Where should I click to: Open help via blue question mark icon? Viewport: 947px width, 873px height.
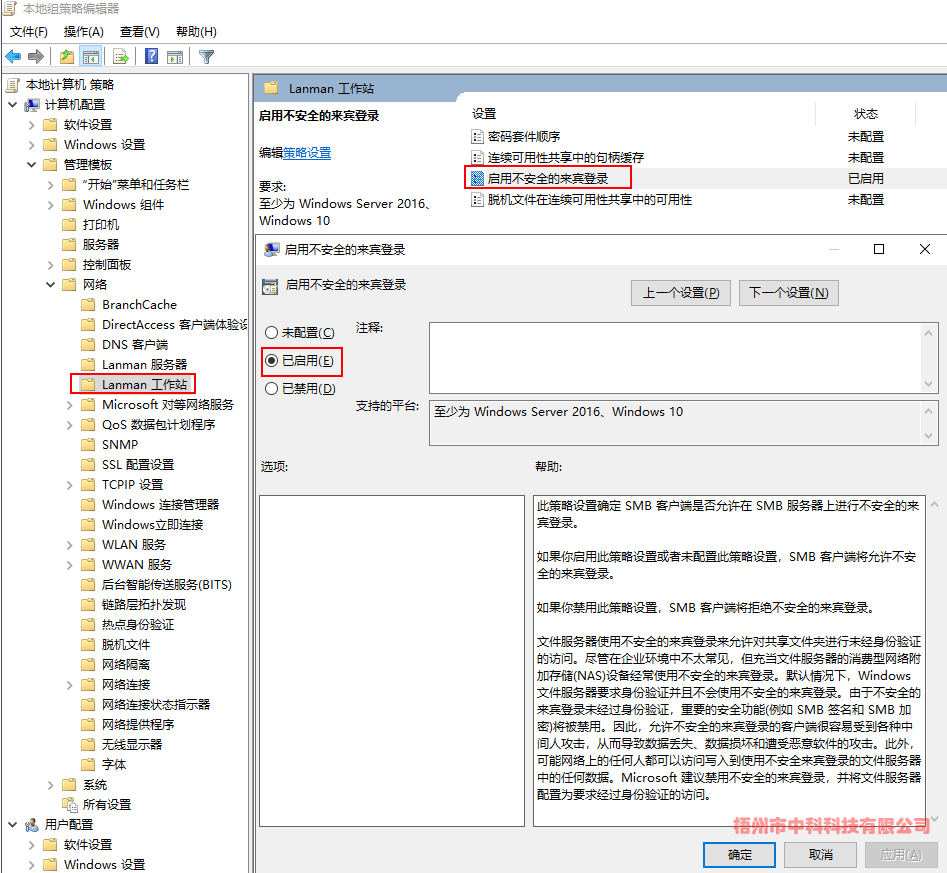pyautogui.click(x=151, y=57)
